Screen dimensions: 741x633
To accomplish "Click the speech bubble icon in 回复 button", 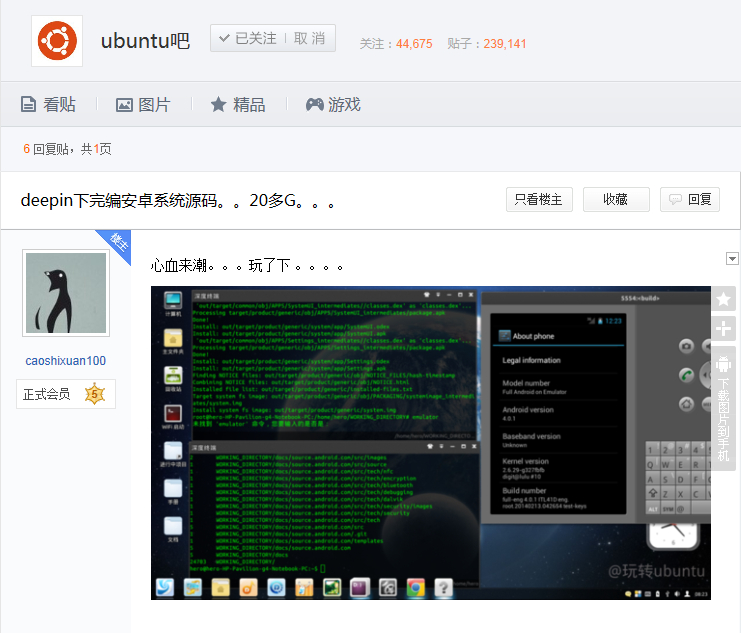I will pos(675,199).
